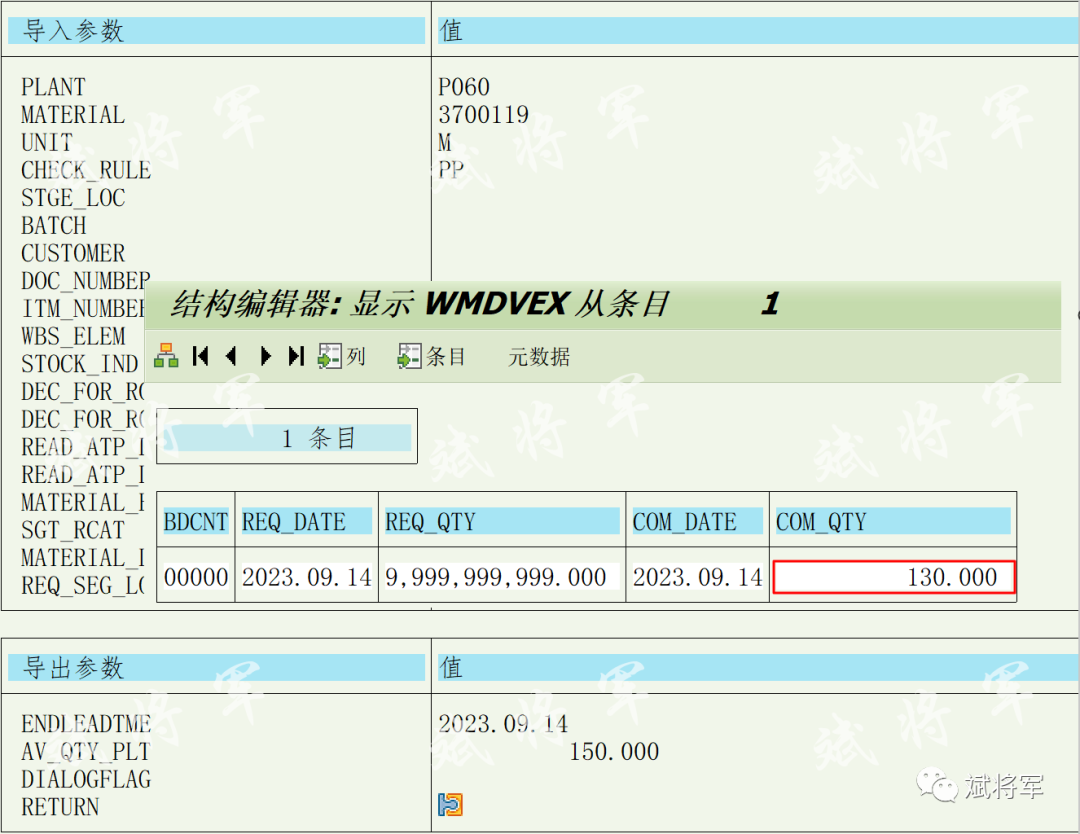Select the CHECK_RULE parameter name
This screenshot has height=834, width=1080.
coord(86,171)
